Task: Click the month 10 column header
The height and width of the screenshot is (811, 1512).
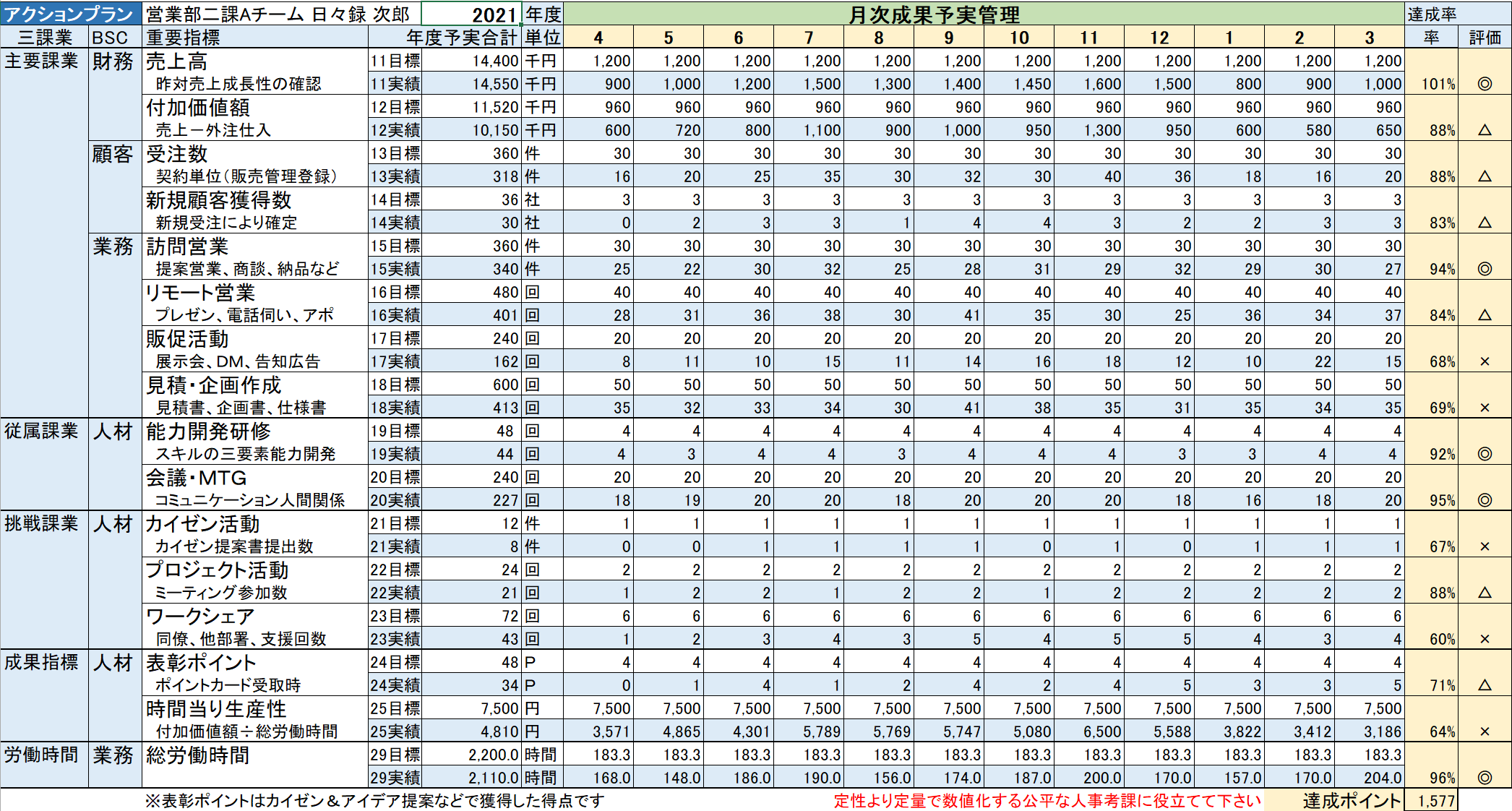Action: [1019, 38]
